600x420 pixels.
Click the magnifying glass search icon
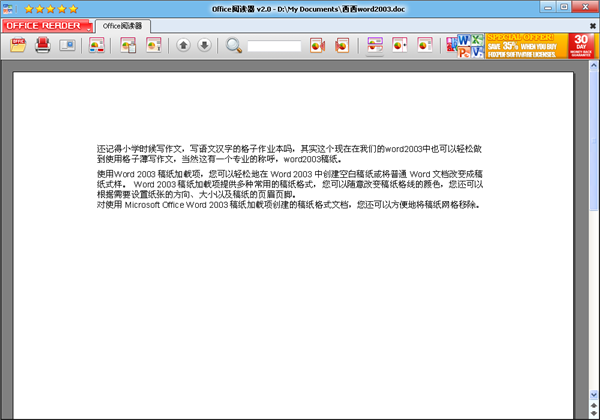click(x=233, y=45)
